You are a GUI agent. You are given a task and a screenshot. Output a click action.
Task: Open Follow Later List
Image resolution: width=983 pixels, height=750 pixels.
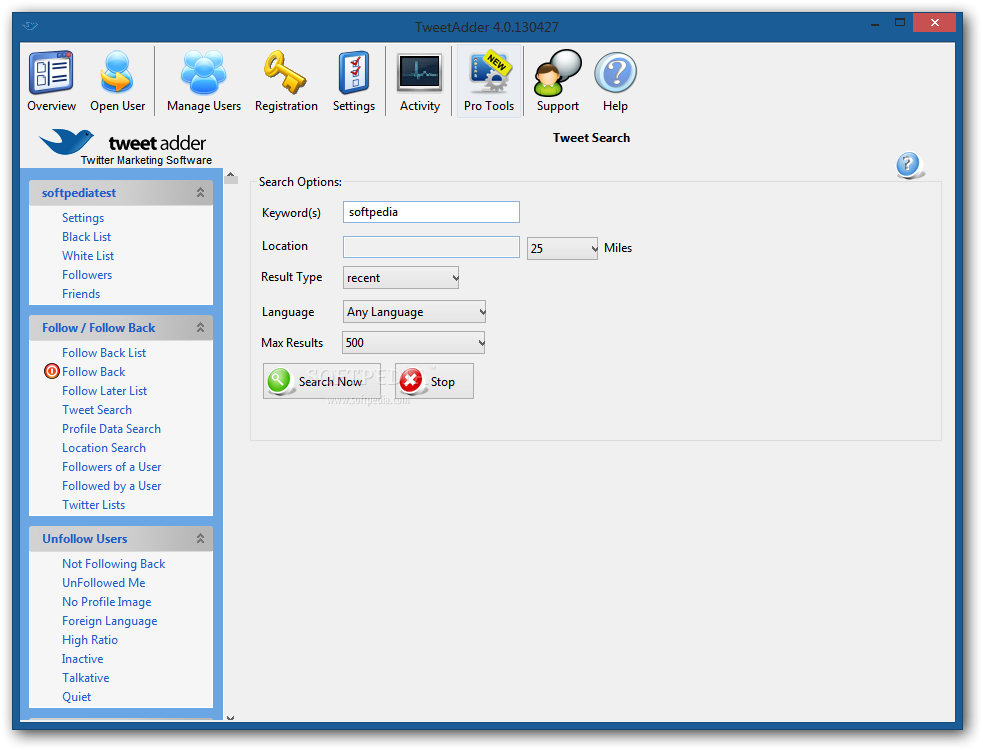point(104,391)
